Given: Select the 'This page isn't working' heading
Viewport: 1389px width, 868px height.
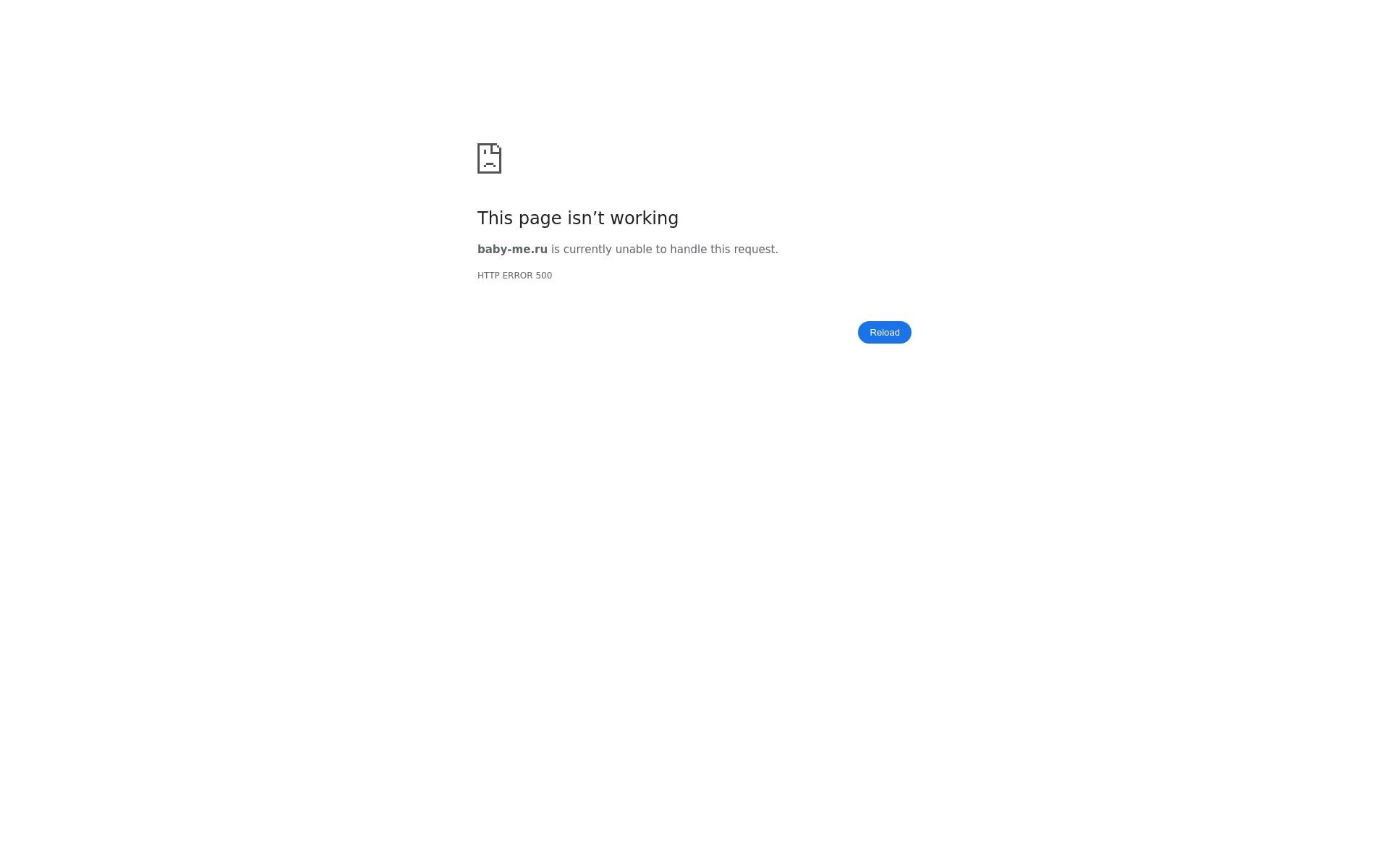Looking at the screenshot, I should pos(578,218).
